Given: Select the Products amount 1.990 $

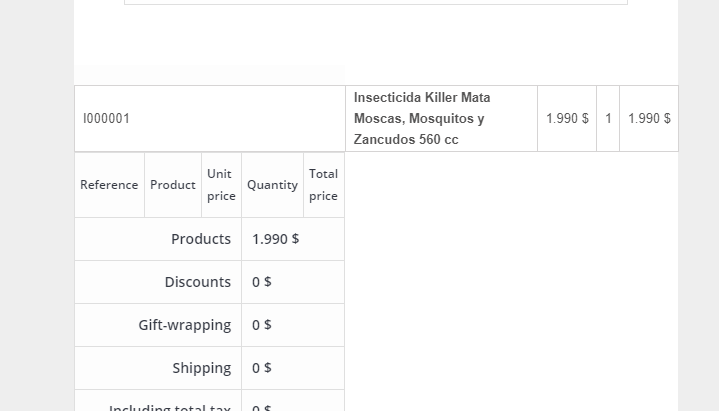Looking at the screenshot, I should [x=276, y=239].
